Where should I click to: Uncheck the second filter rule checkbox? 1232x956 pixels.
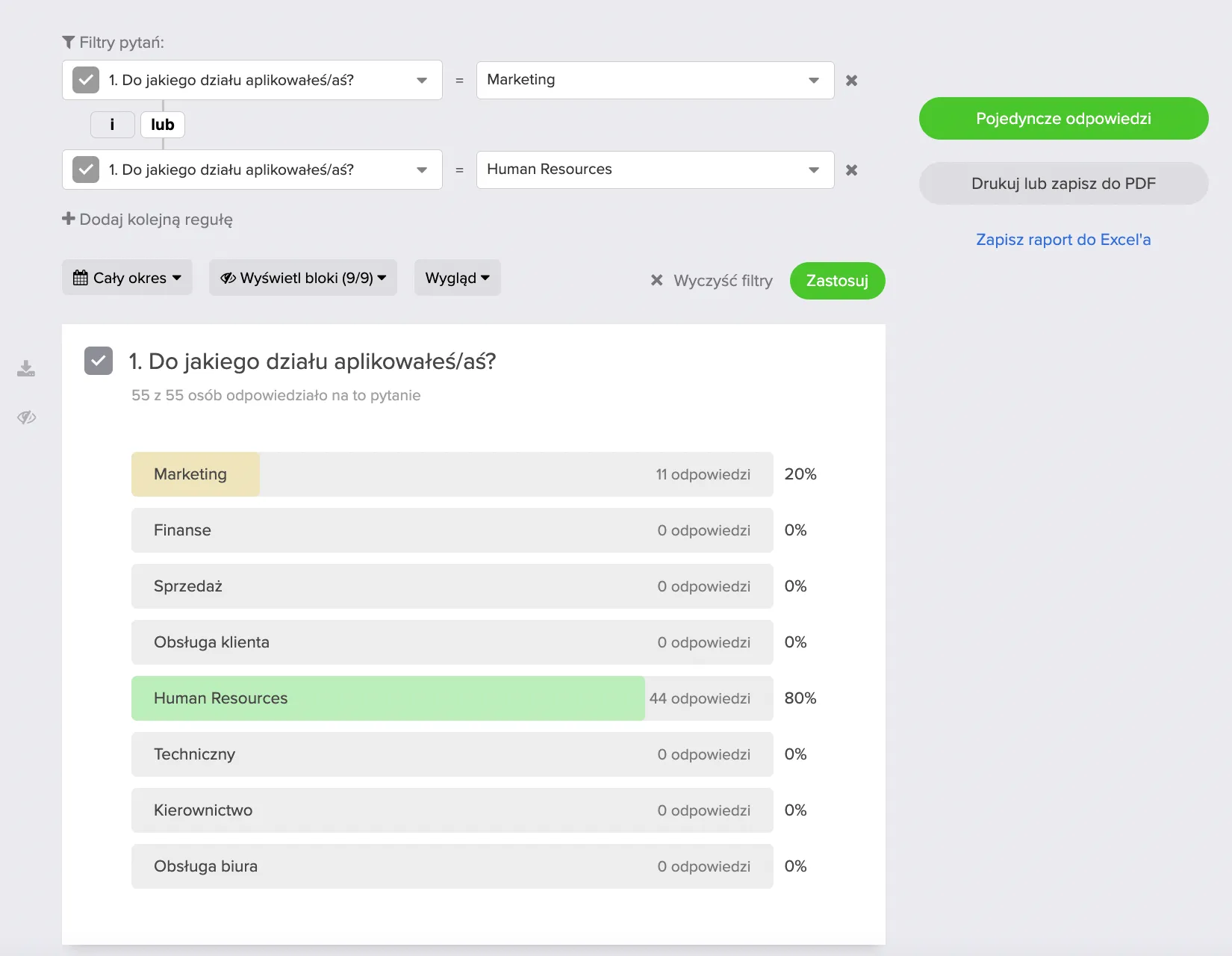[x=86, y=170]
